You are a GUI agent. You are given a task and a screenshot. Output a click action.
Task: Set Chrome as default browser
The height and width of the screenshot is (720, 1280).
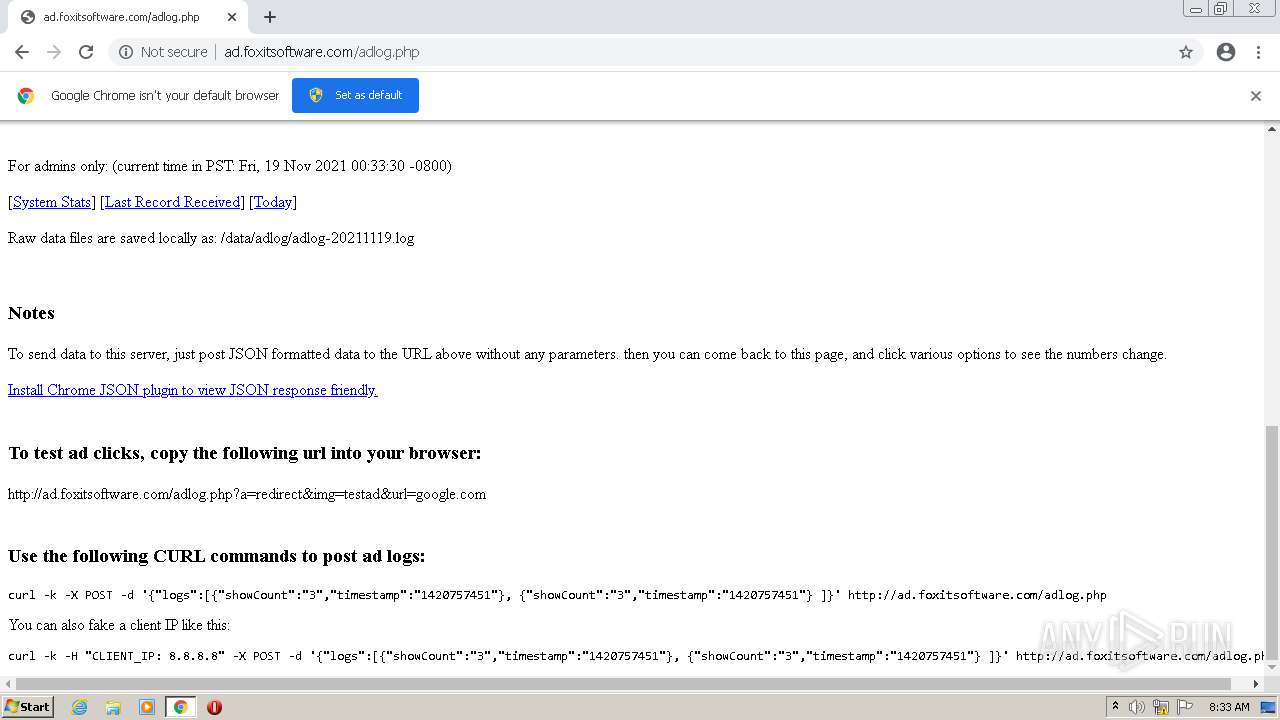[355, 95]
